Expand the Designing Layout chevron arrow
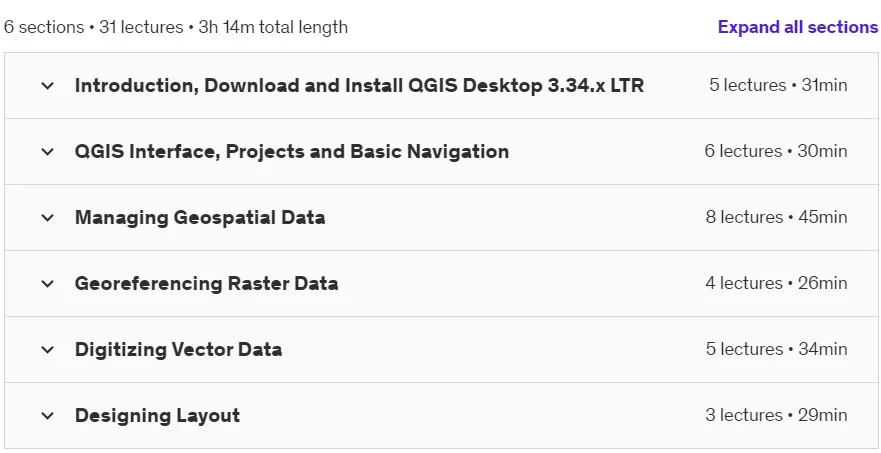The image size is (881, 453). coord(48,416)
